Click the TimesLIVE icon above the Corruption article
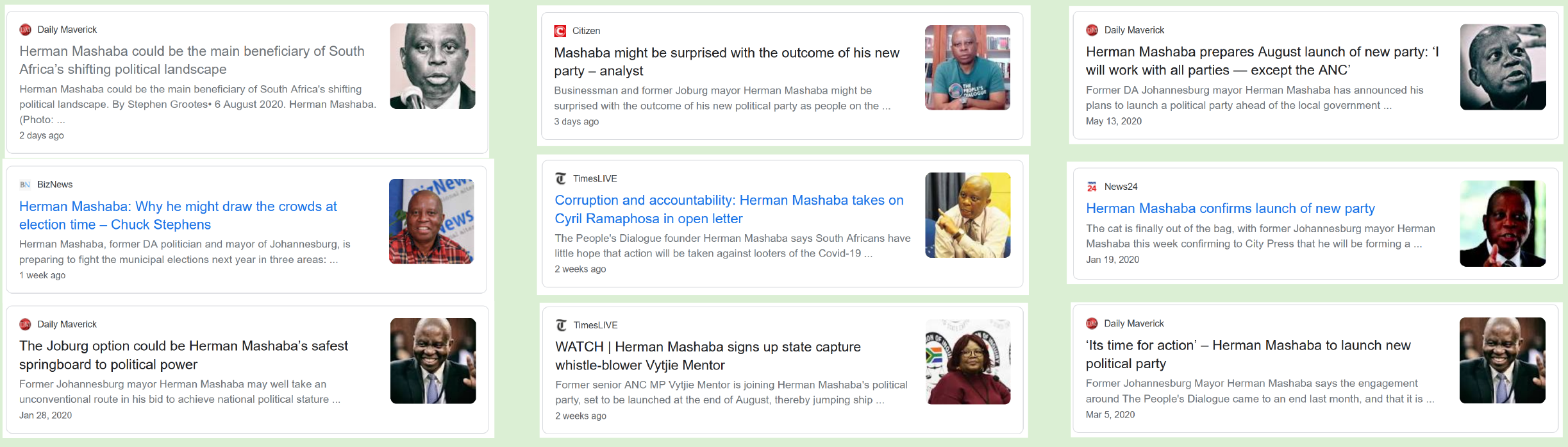Viewport: 1568px width, 447px height. 561,179
